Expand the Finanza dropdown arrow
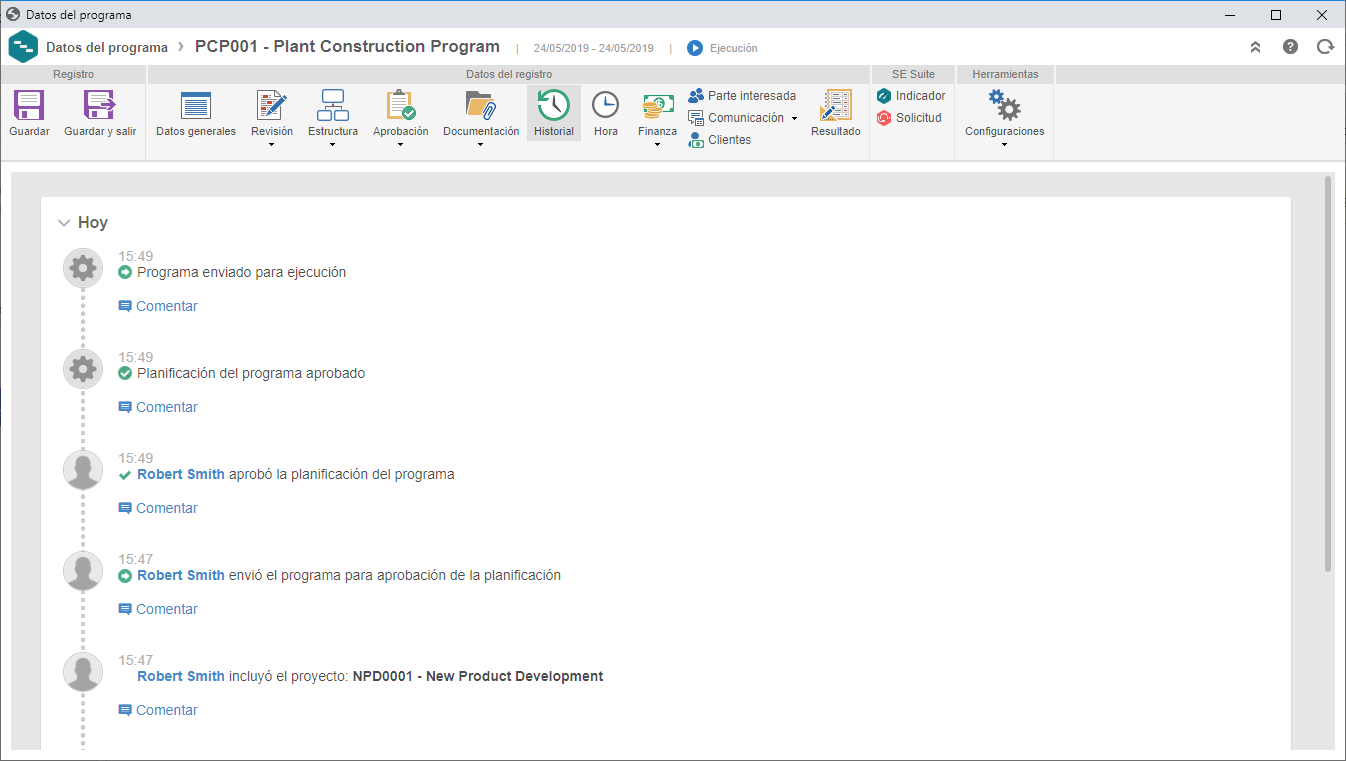Screen dimensions: 1346x761 pyautogui.click(x=658, y=145)
